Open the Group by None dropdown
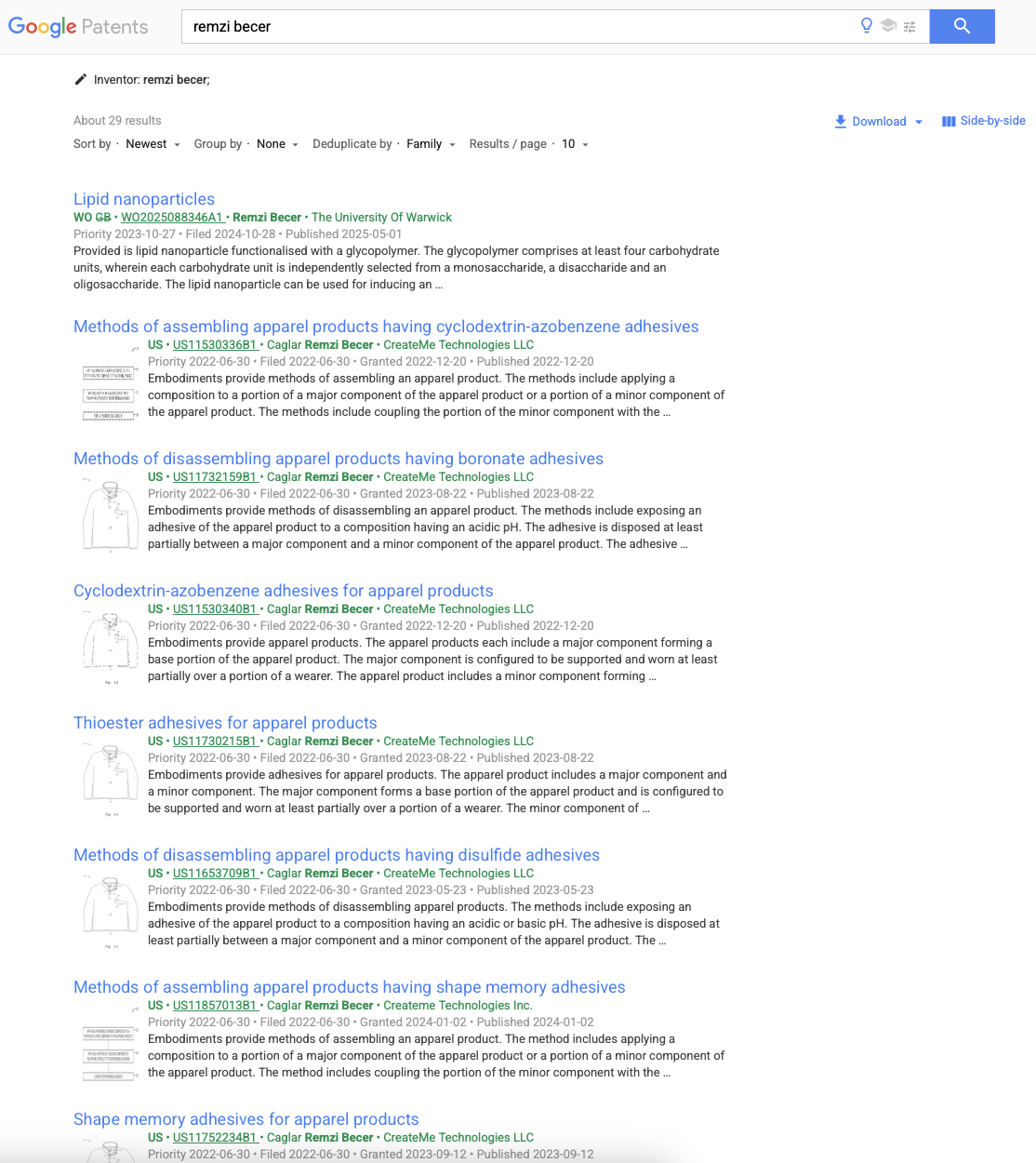Viewport: 1036px width, 1163px height. coord(277,144)
